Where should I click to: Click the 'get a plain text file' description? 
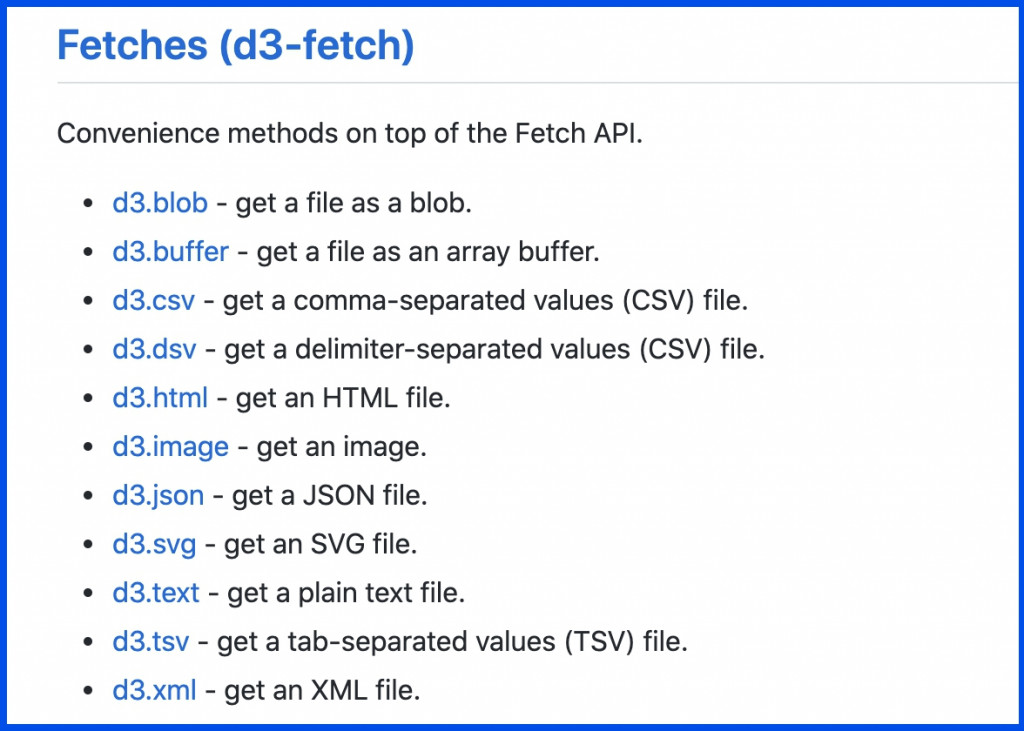pos(346,593)
